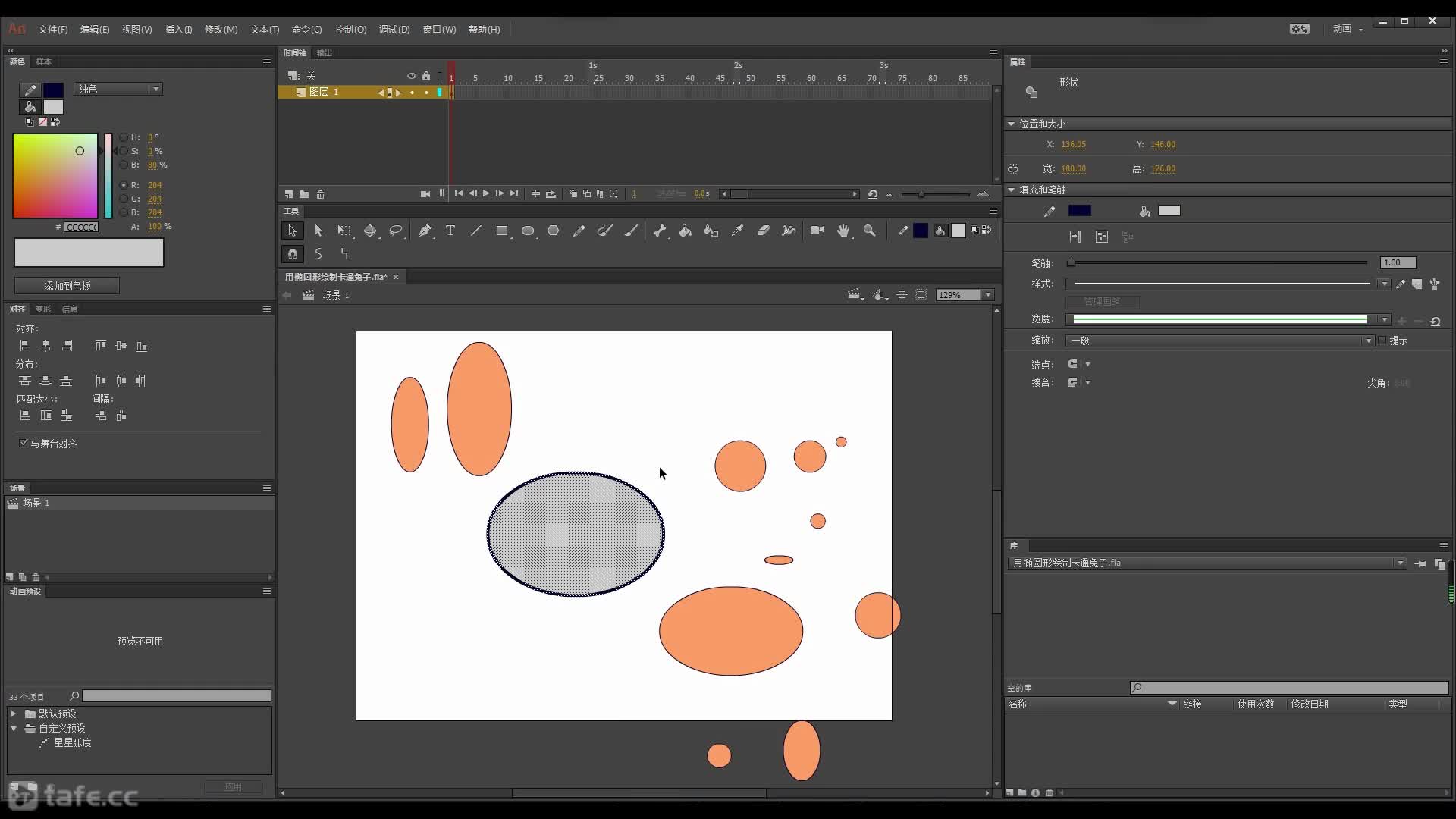Image resolution: width=1456 pixels, height=819 pixels.
Task: Close the rabbit .fla document tab
Action: 395,277
